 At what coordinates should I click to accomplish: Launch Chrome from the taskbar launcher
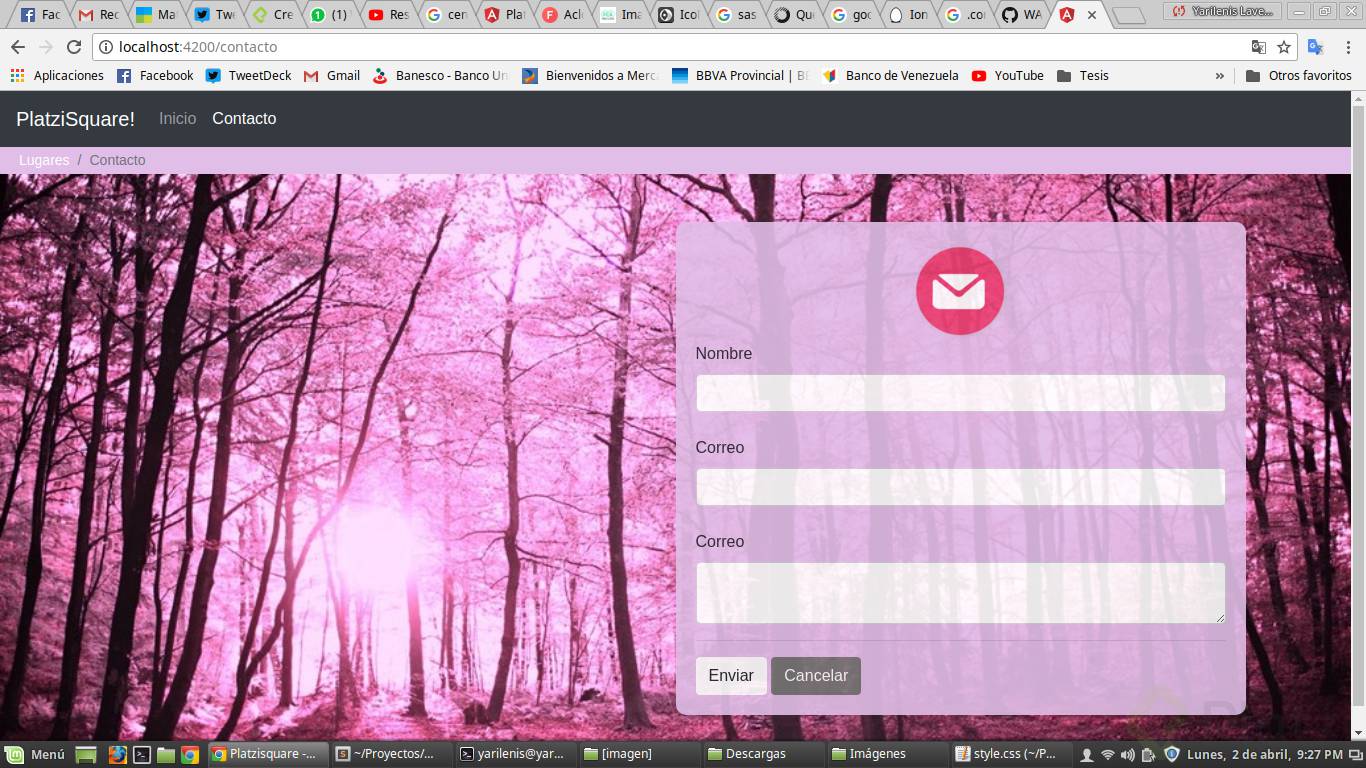click(x=190, y=754)
